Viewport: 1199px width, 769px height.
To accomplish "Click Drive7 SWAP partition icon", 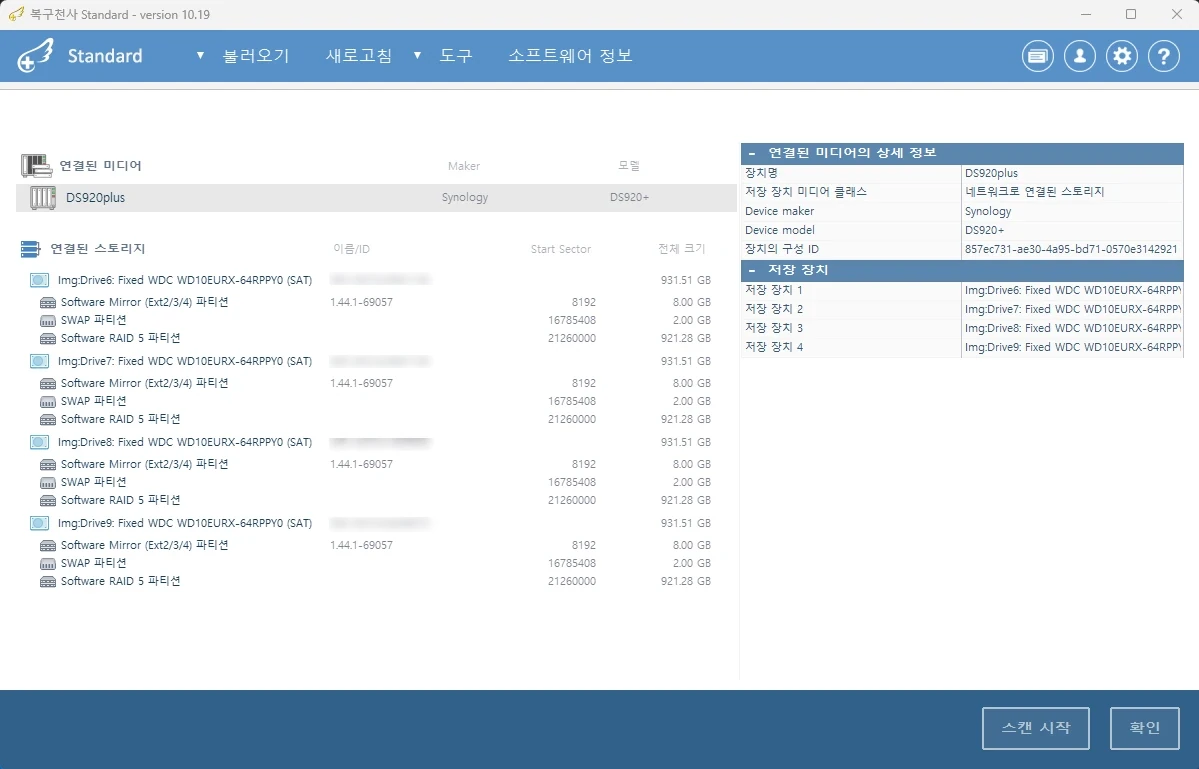I will coord(47,402).
